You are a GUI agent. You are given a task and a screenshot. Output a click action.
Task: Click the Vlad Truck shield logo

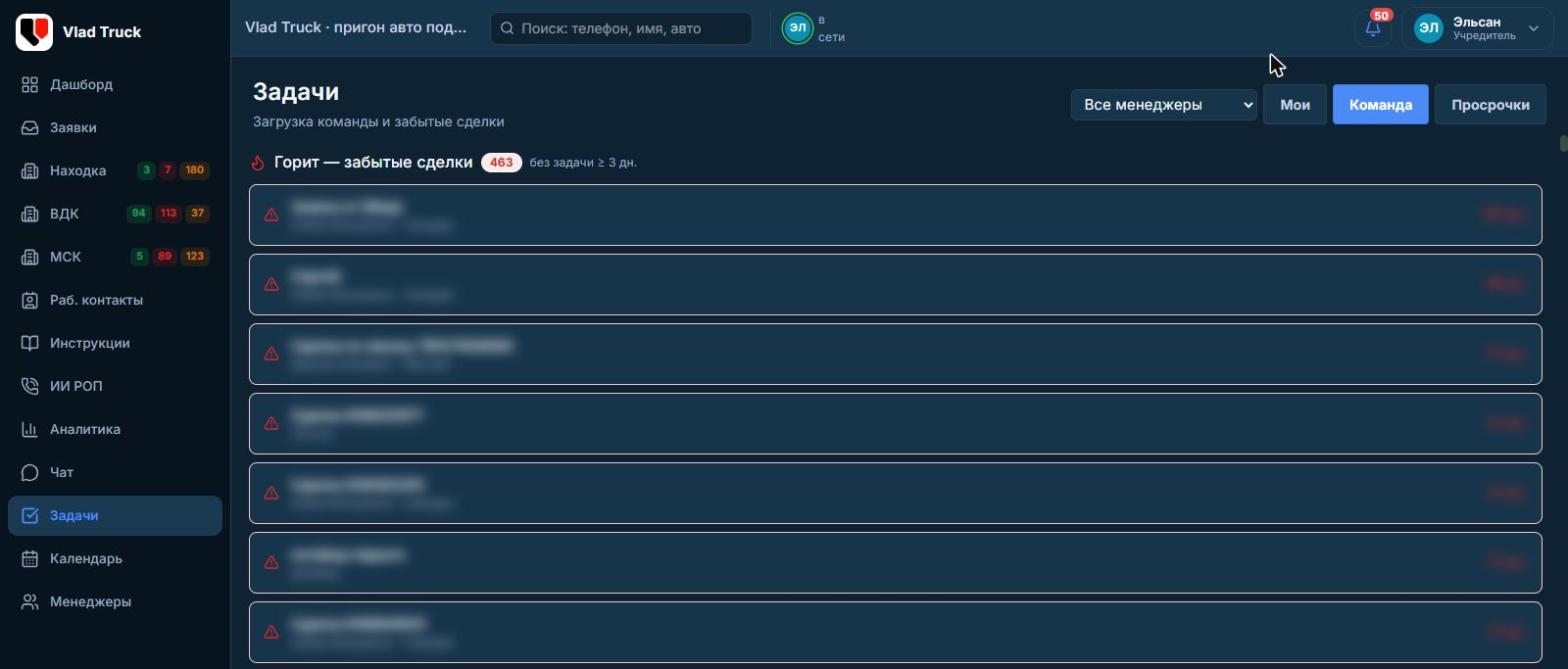click(34, 32)
